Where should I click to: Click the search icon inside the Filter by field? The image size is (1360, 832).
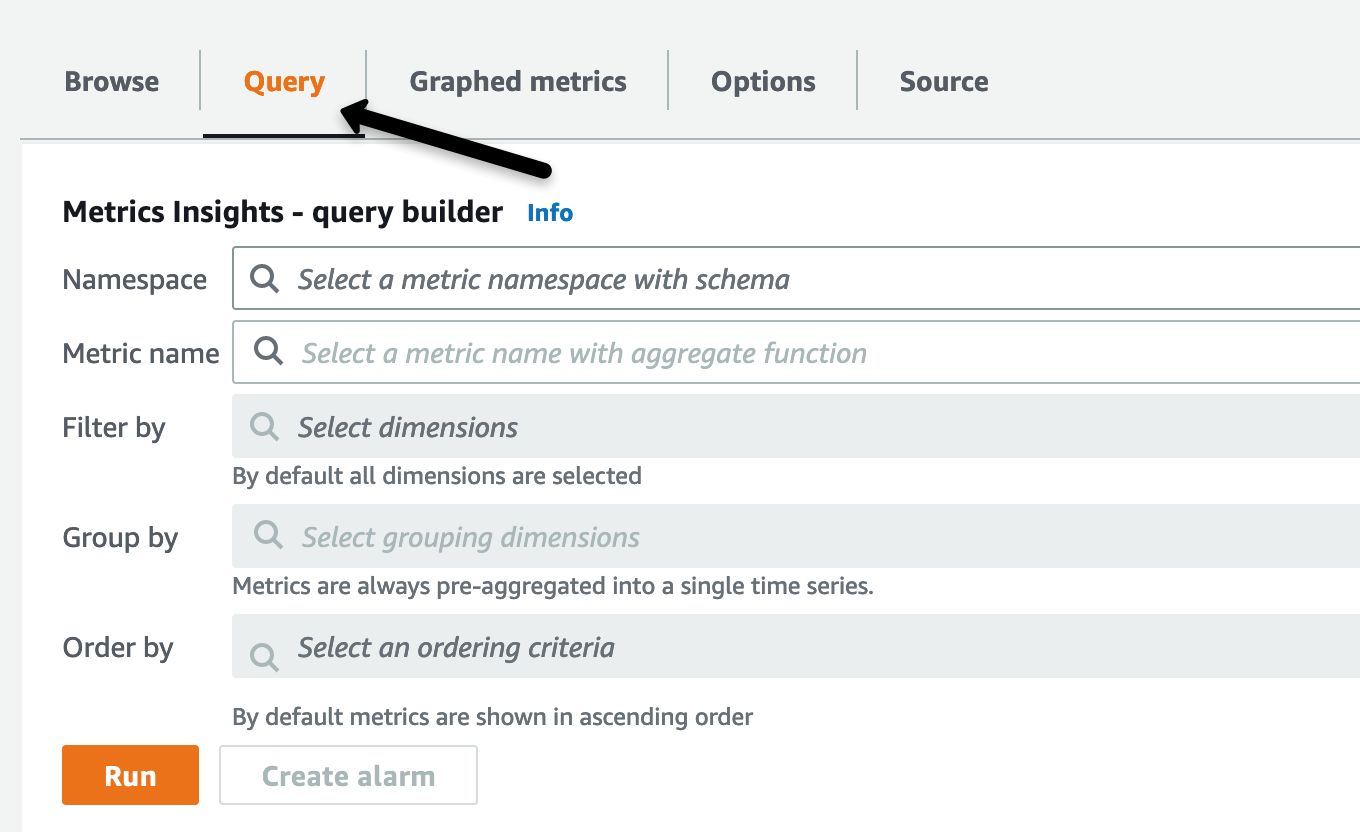pos(263,426)
